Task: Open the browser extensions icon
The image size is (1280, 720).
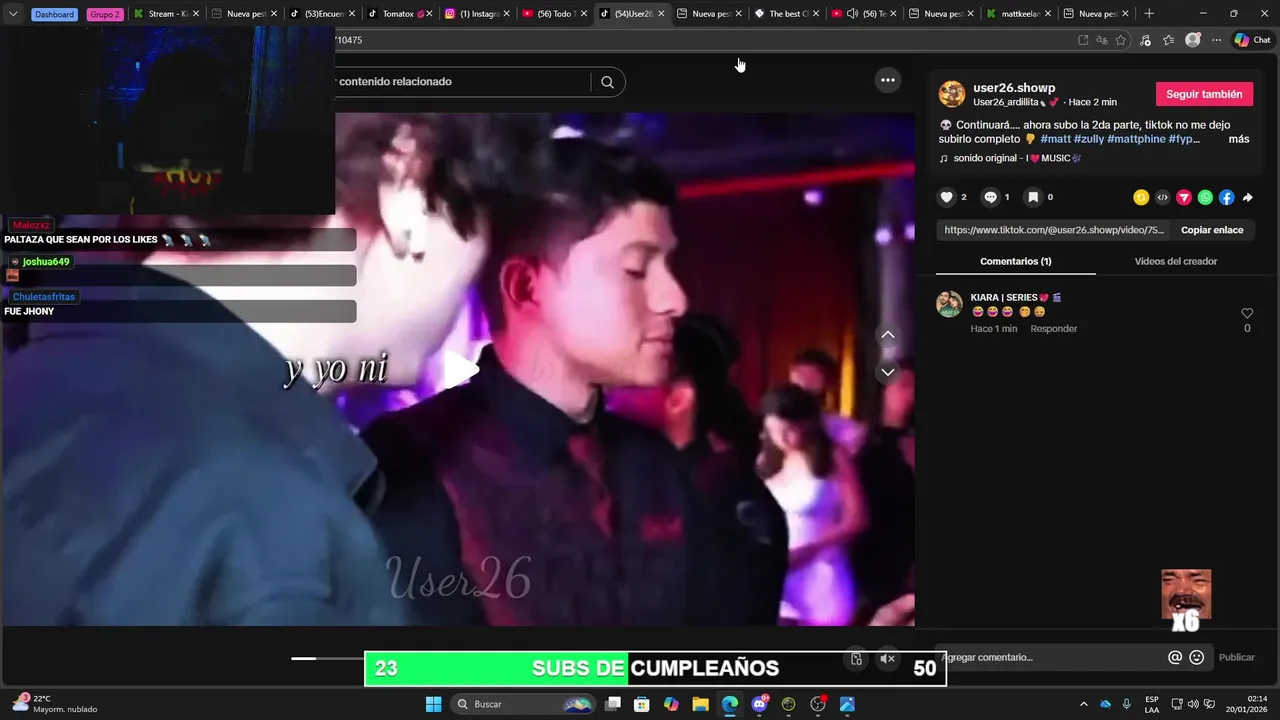Action: [1145, 40]
